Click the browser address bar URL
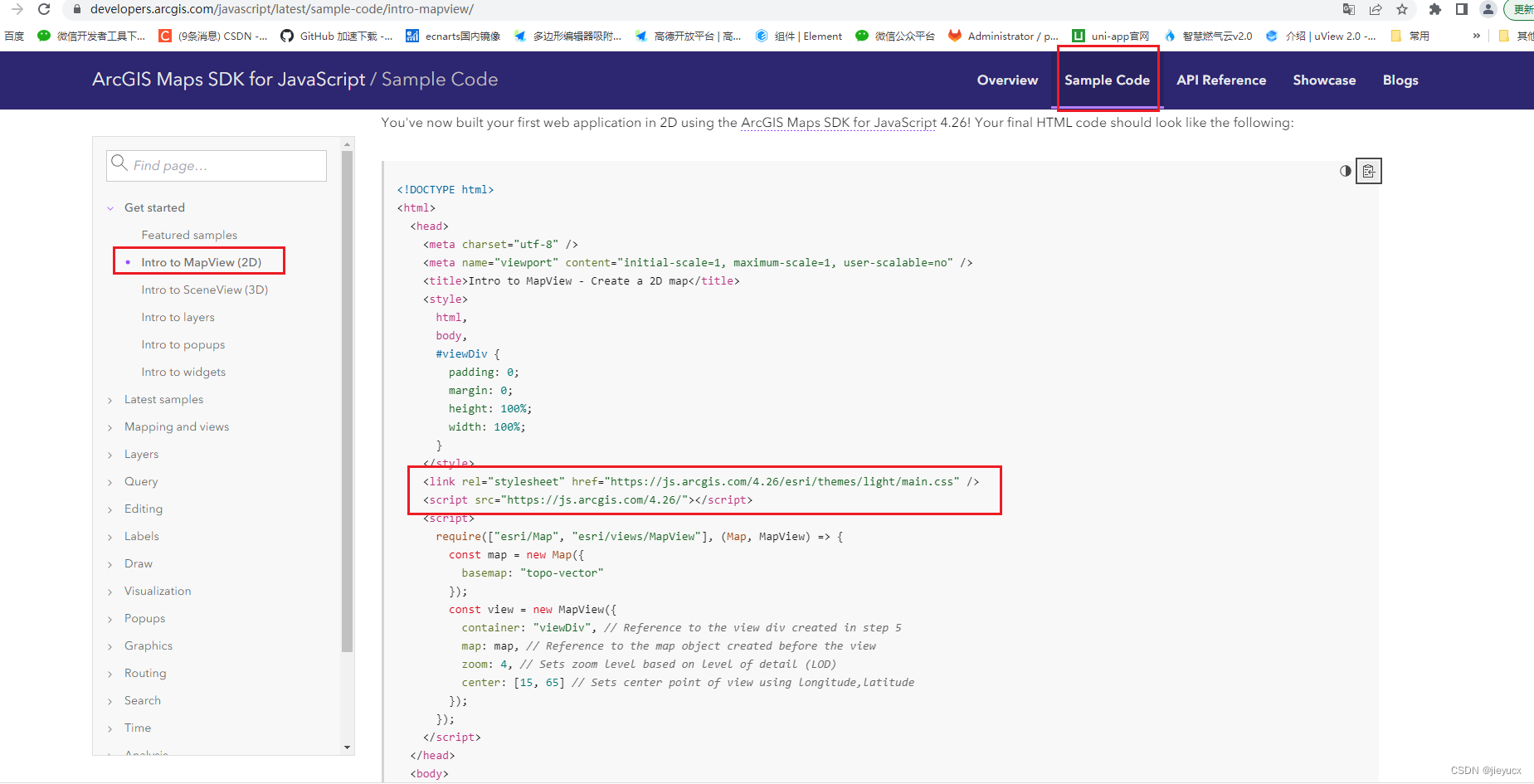This screenshot has width=1534, height=784. coord(282,9)
